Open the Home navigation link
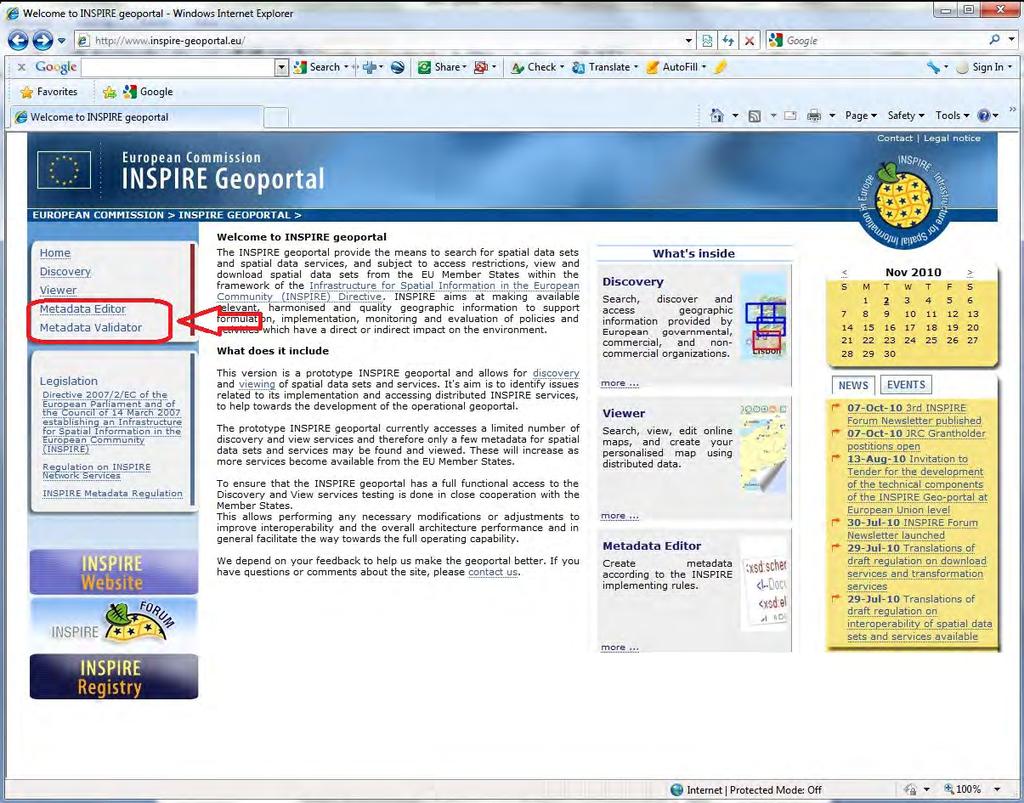 click(55, 253)
